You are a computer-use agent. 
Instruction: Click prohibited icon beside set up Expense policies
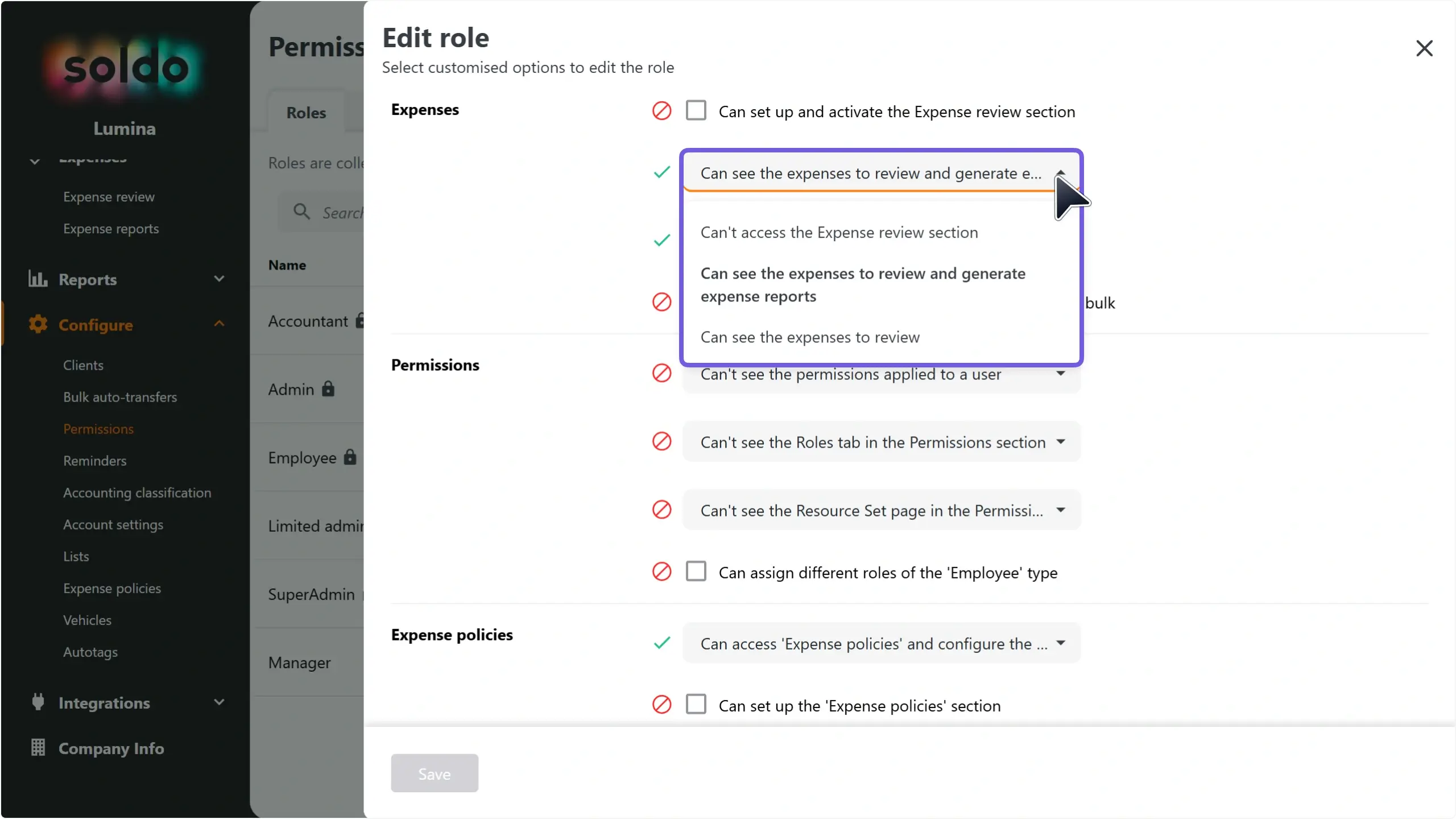661,705
